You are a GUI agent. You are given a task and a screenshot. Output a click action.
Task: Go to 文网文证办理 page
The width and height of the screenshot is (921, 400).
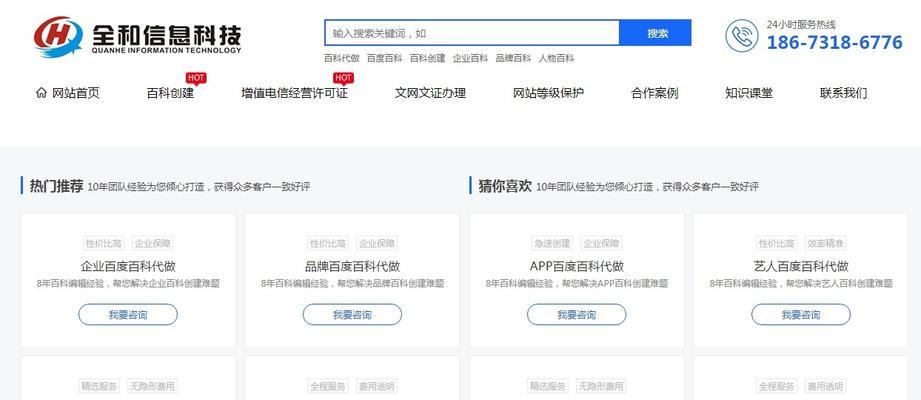431,93
